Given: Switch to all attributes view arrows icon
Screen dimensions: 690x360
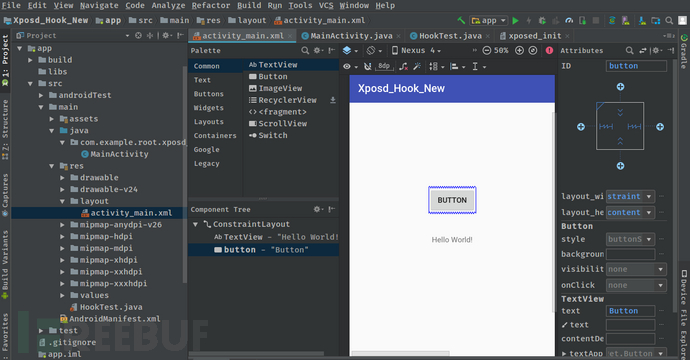Looking at the screenshot, I should [642, 51].
